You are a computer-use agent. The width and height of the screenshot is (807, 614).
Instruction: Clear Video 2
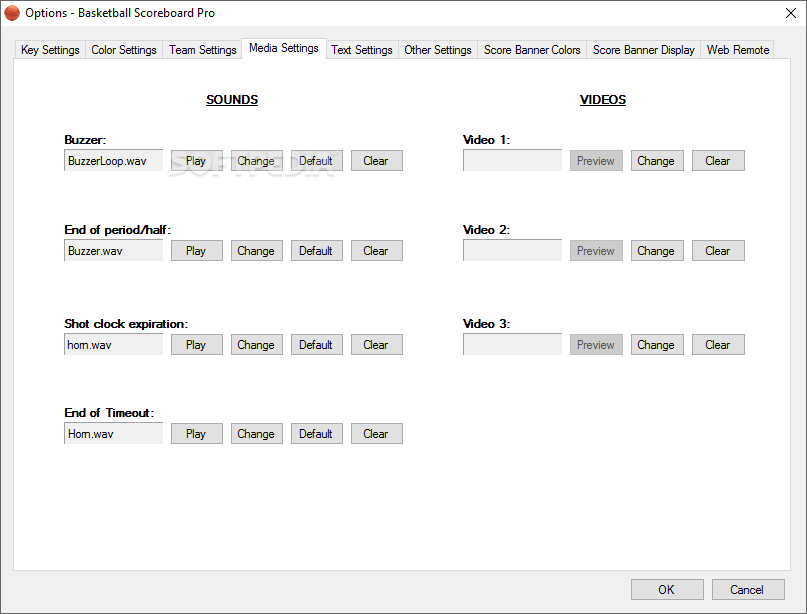(718, 251)
